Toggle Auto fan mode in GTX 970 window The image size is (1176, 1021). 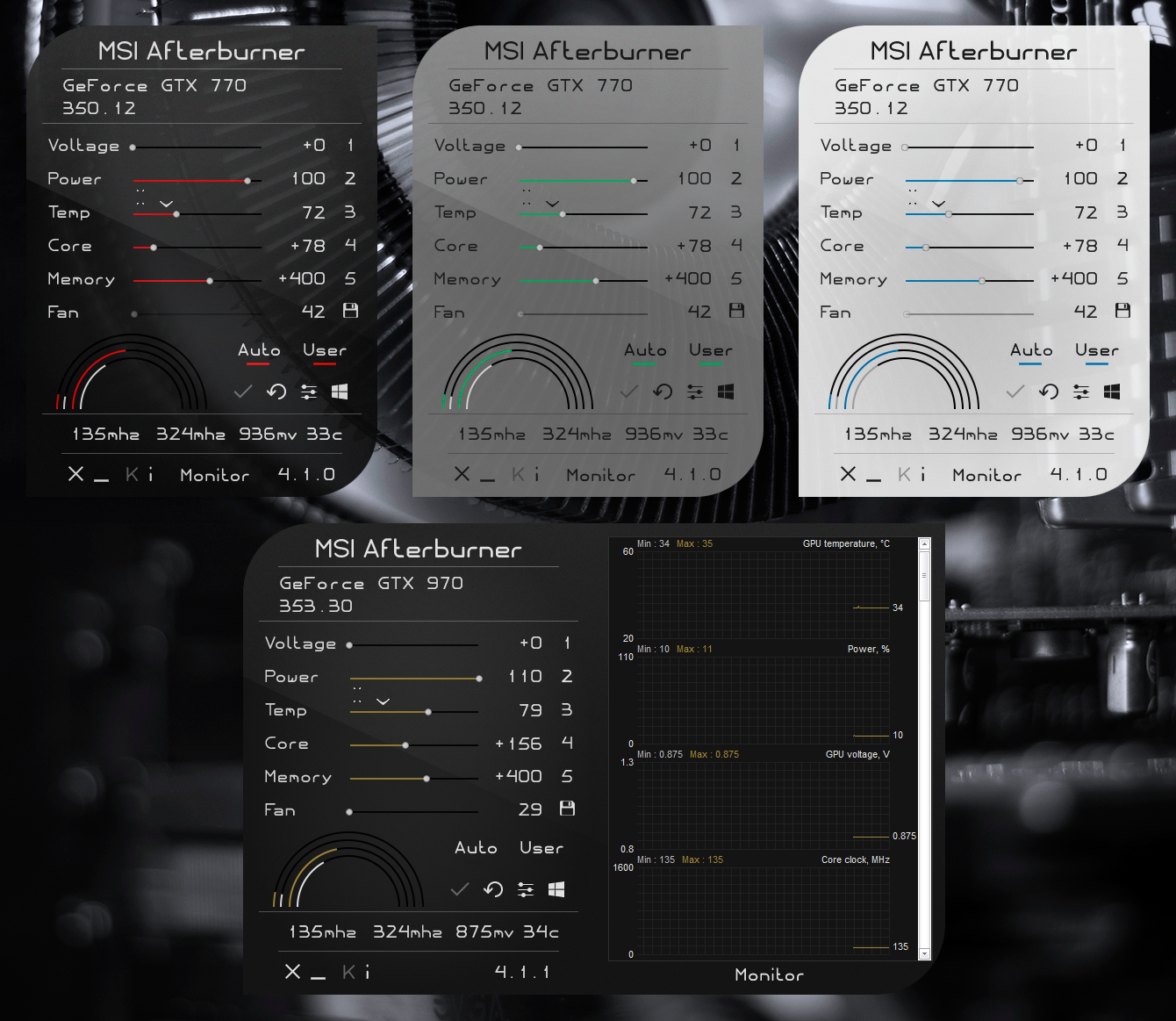476,848
